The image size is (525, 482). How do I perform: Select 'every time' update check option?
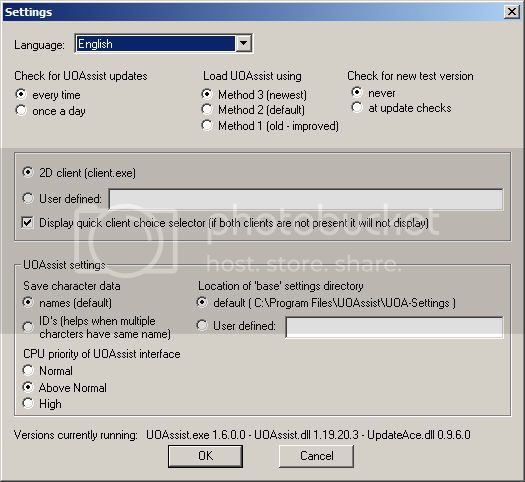click(21, 94)
